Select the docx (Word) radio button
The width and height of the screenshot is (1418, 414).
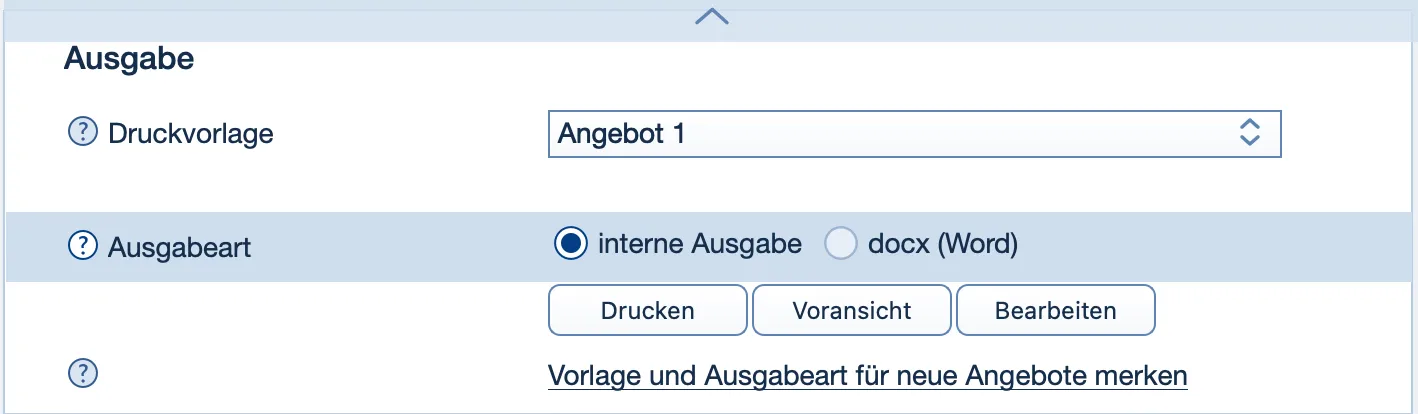tap(840, 244)
